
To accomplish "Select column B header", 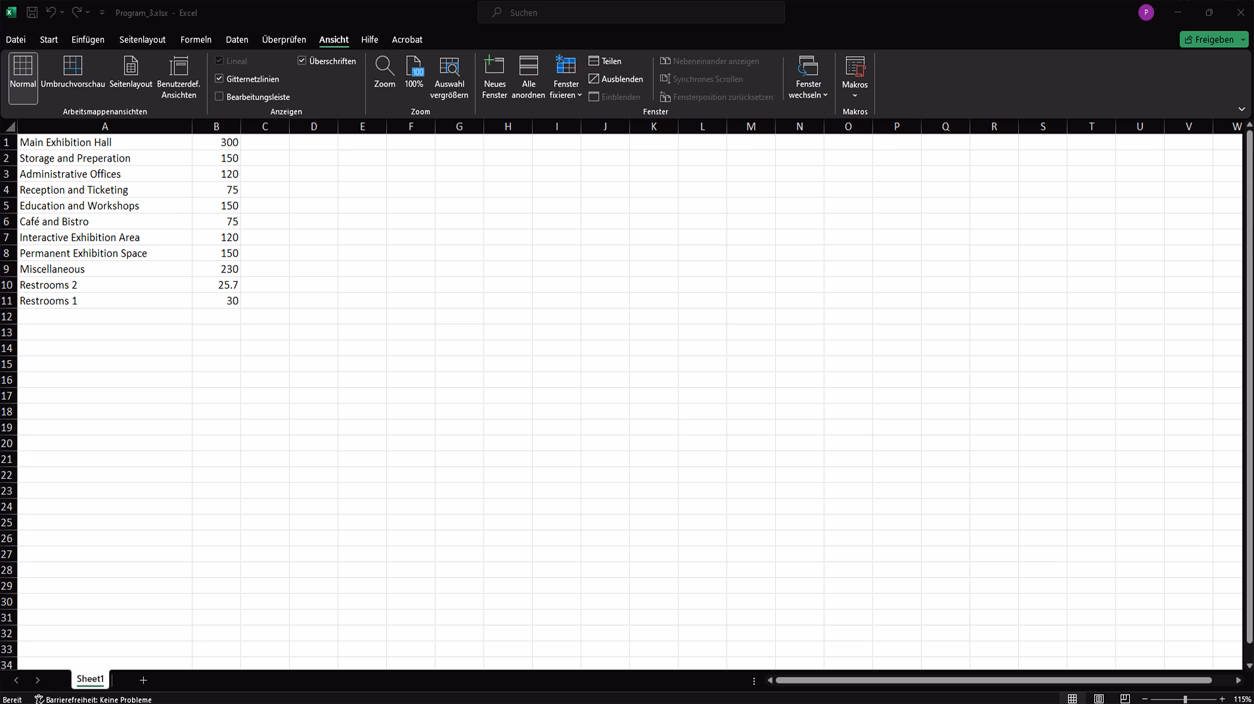I will click(216, 127).
